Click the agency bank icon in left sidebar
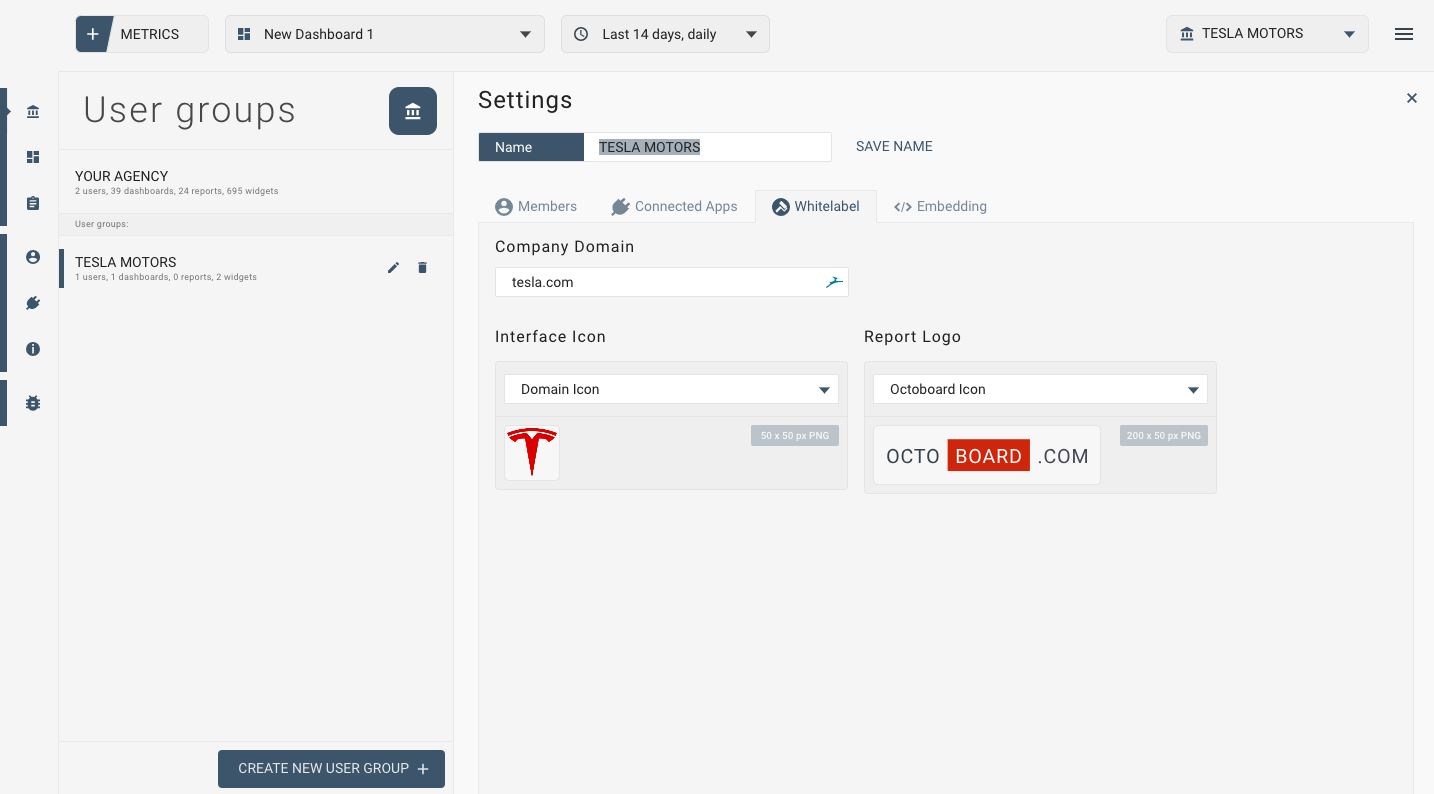The height and width of the screenshot is (794, 1434). (33, 111)
